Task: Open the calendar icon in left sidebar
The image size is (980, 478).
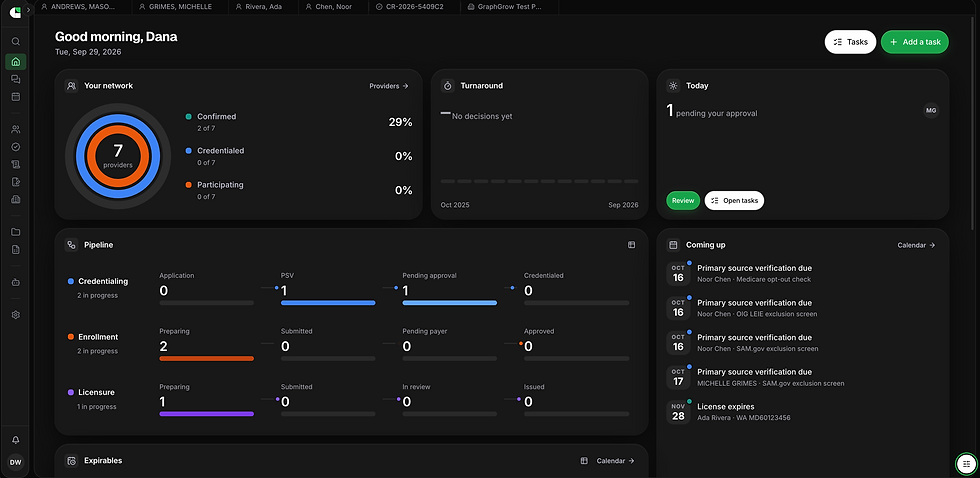Action: [x=16, y=97]
